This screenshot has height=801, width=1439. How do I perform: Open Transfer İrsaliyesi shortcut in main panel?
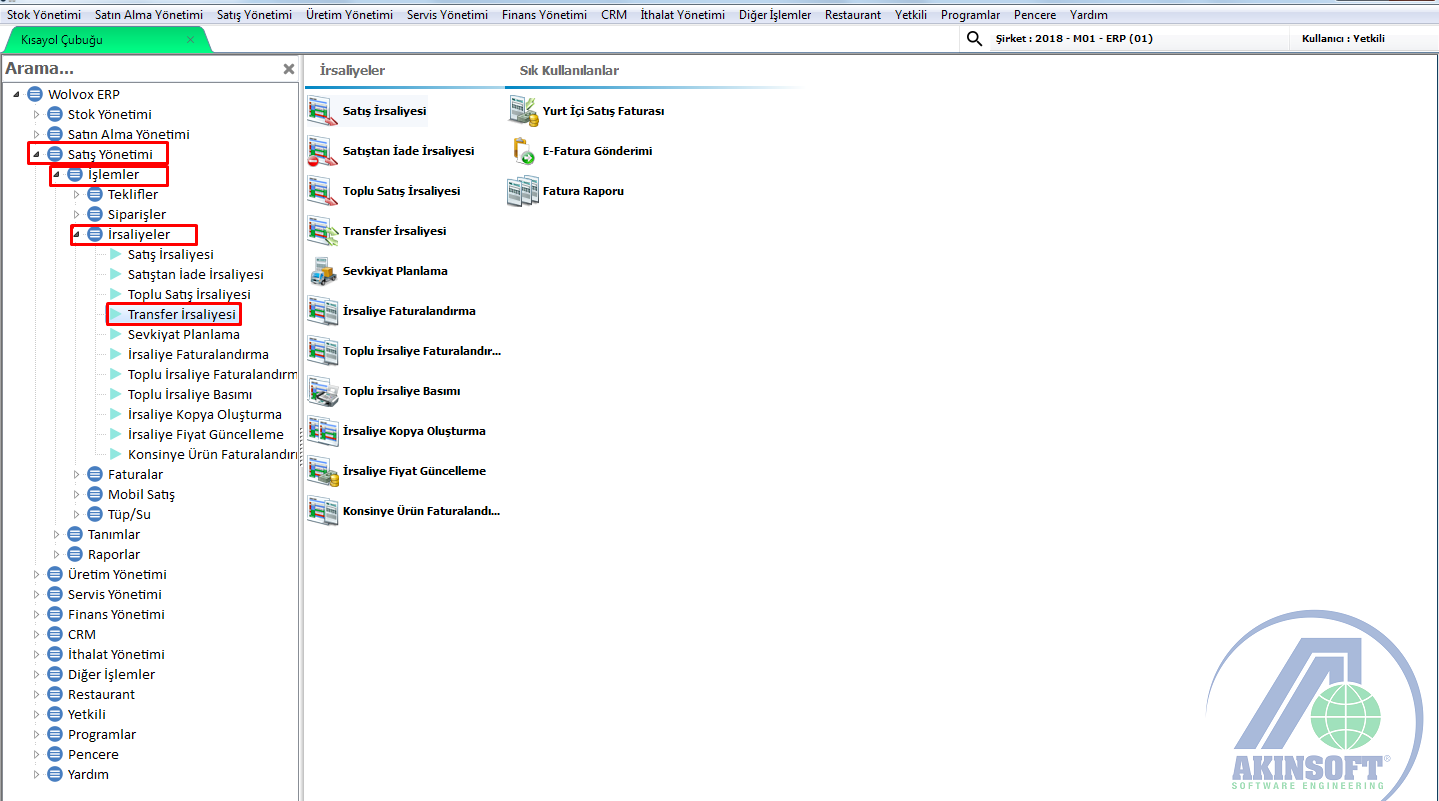point(322,231)
